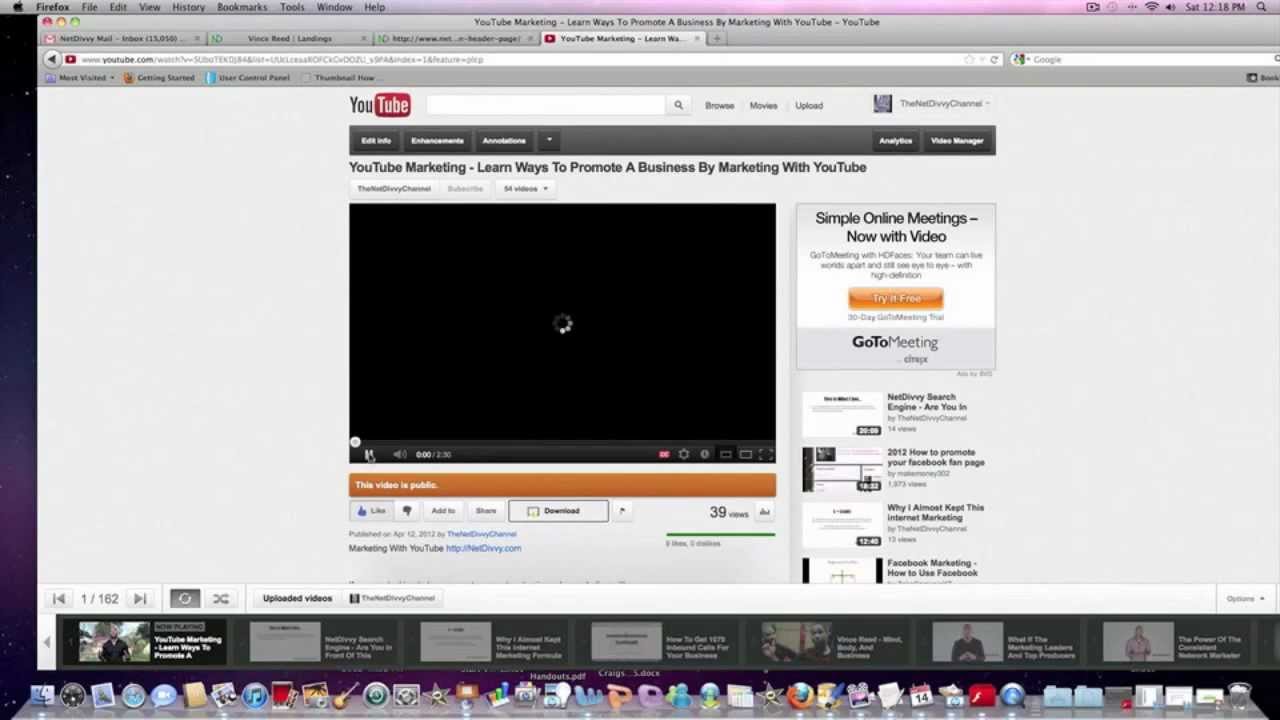
Task: Skip to the next playlist video
Action: click(140, 599)
